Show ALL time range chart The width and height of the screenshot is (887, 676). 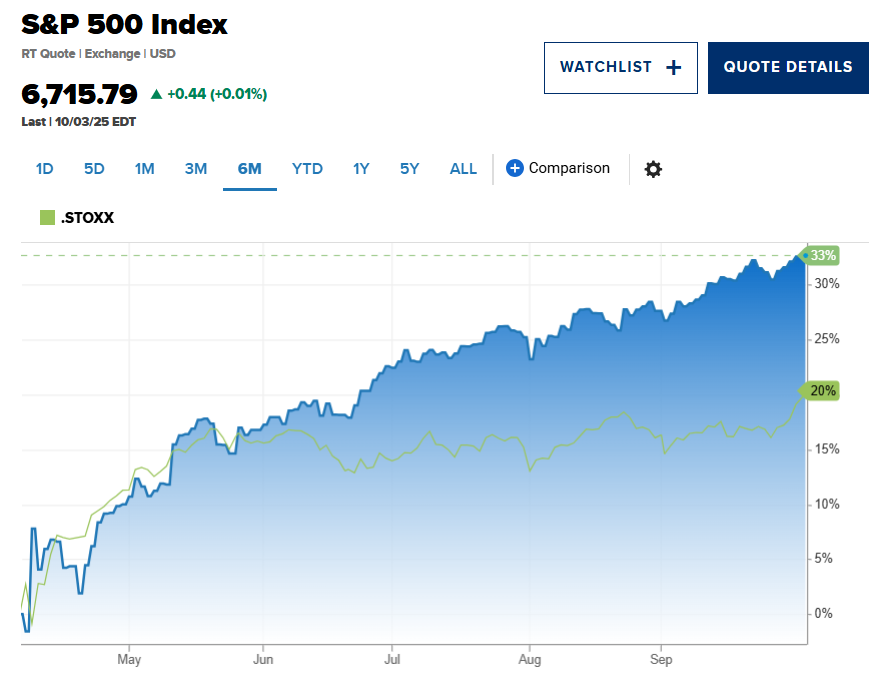point(463,169)
